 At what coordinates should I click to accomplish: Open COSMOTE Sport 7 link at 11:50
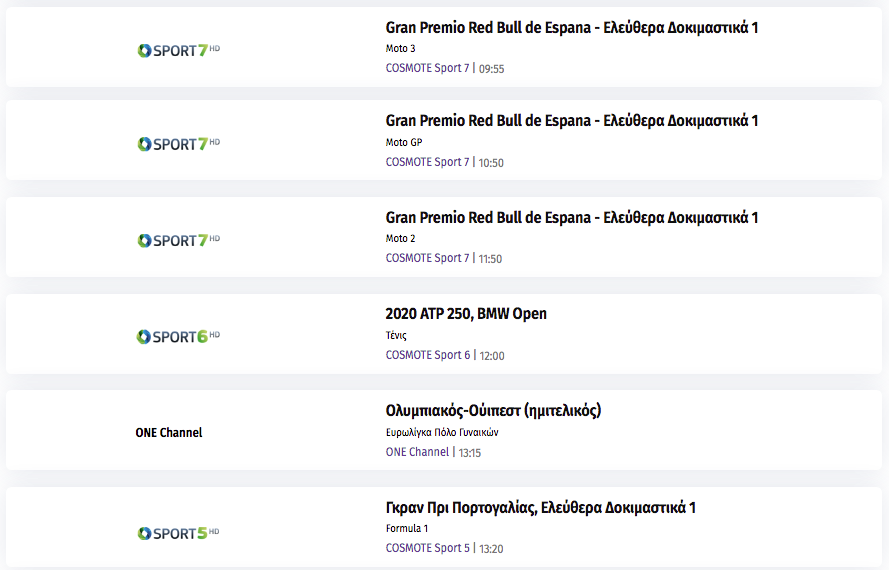427,258
